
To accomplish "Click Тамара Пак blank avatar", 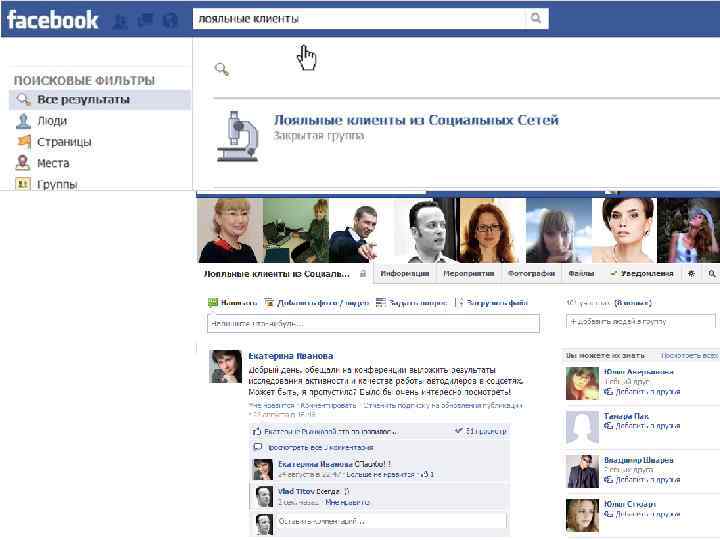I will [582, 427].
